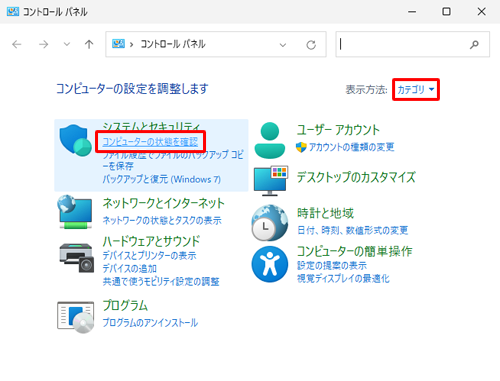This screenshot has width=500, height=381.
Task: Click the Control Panel icon in address bar
Action: pyautogui.click(x=118, y=44)
